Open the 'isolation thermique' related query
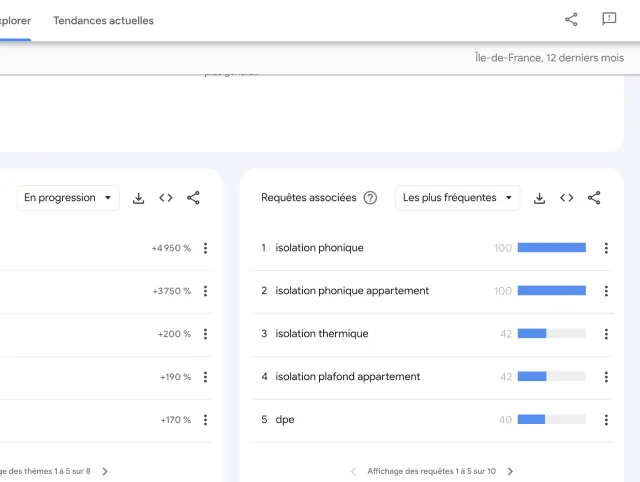 pos(322,334)
